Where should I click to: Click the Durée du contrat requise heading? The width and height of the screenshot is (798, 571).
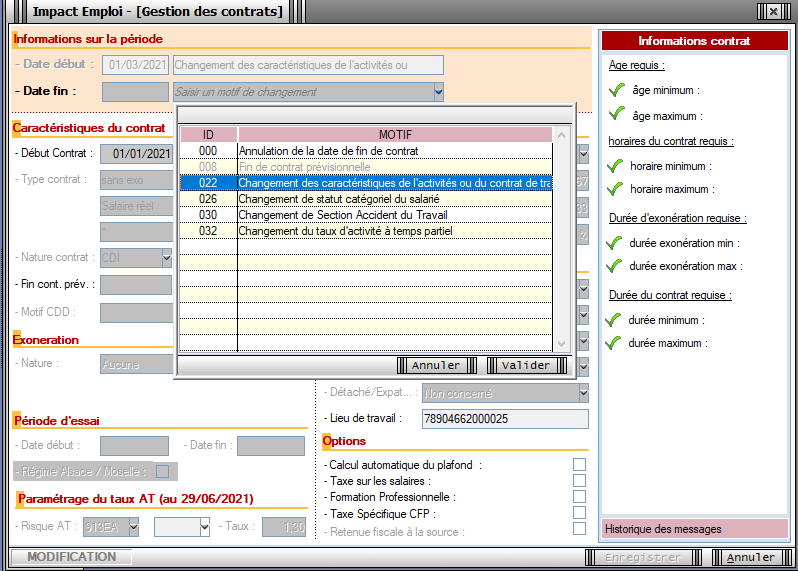(670, 295)
